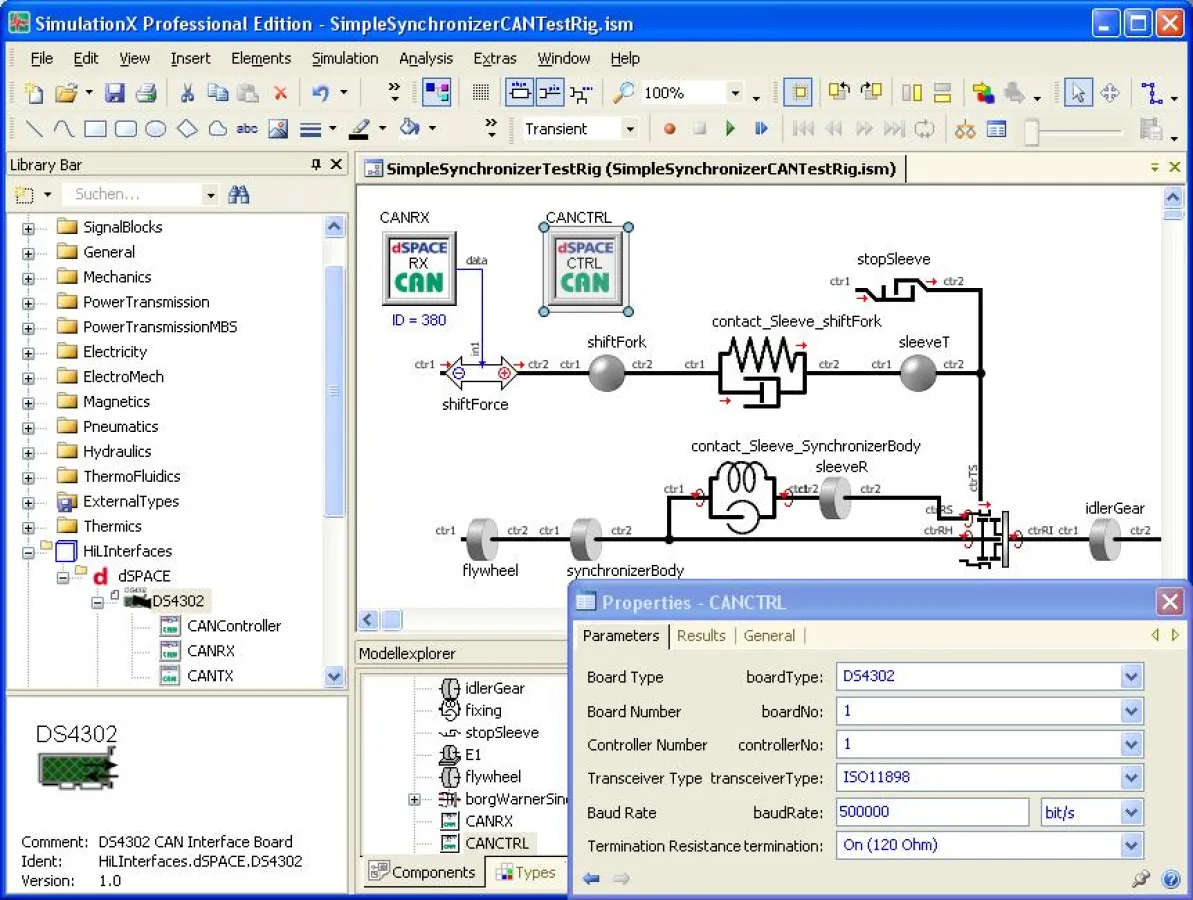Toggle the pin icon in Properties panel
Image resolution: width=1193 pixels, height=900 pixels.
tap(1141, 879)
